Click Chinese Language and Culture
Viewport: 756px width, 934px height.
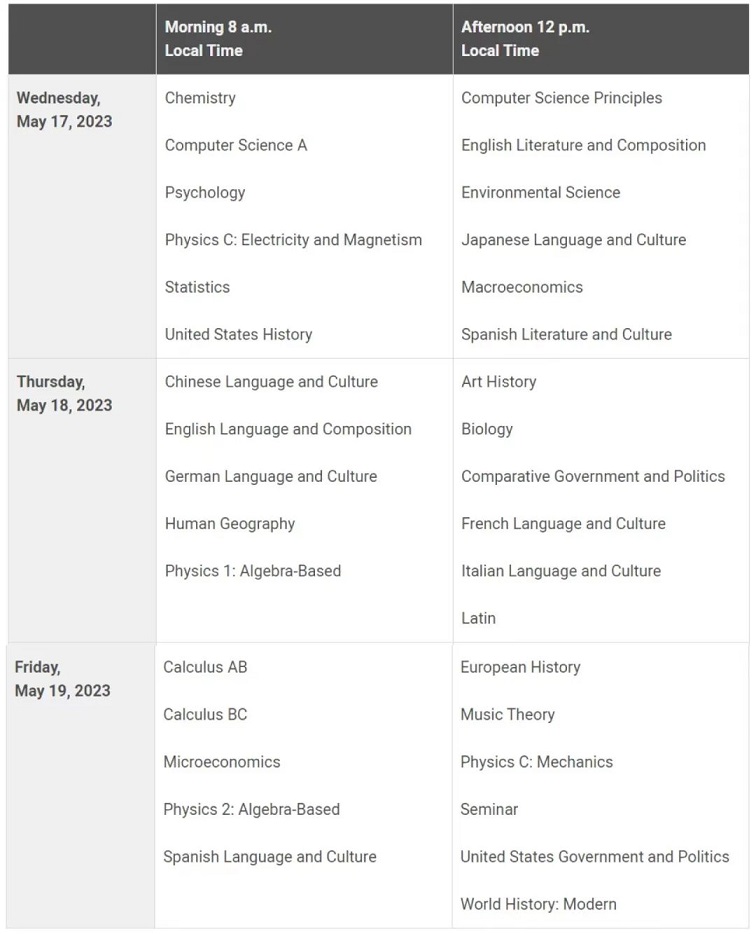tap(271, 382)
